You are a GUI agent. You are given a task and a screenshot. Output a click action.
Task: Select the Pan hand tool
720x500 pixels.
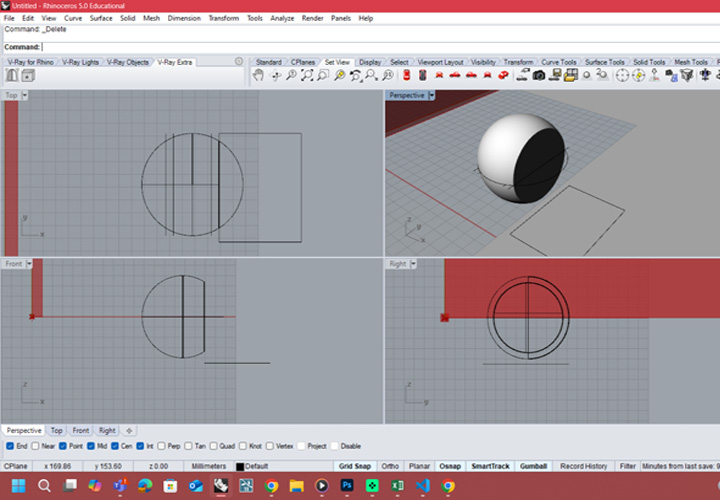tap(258, 75)
